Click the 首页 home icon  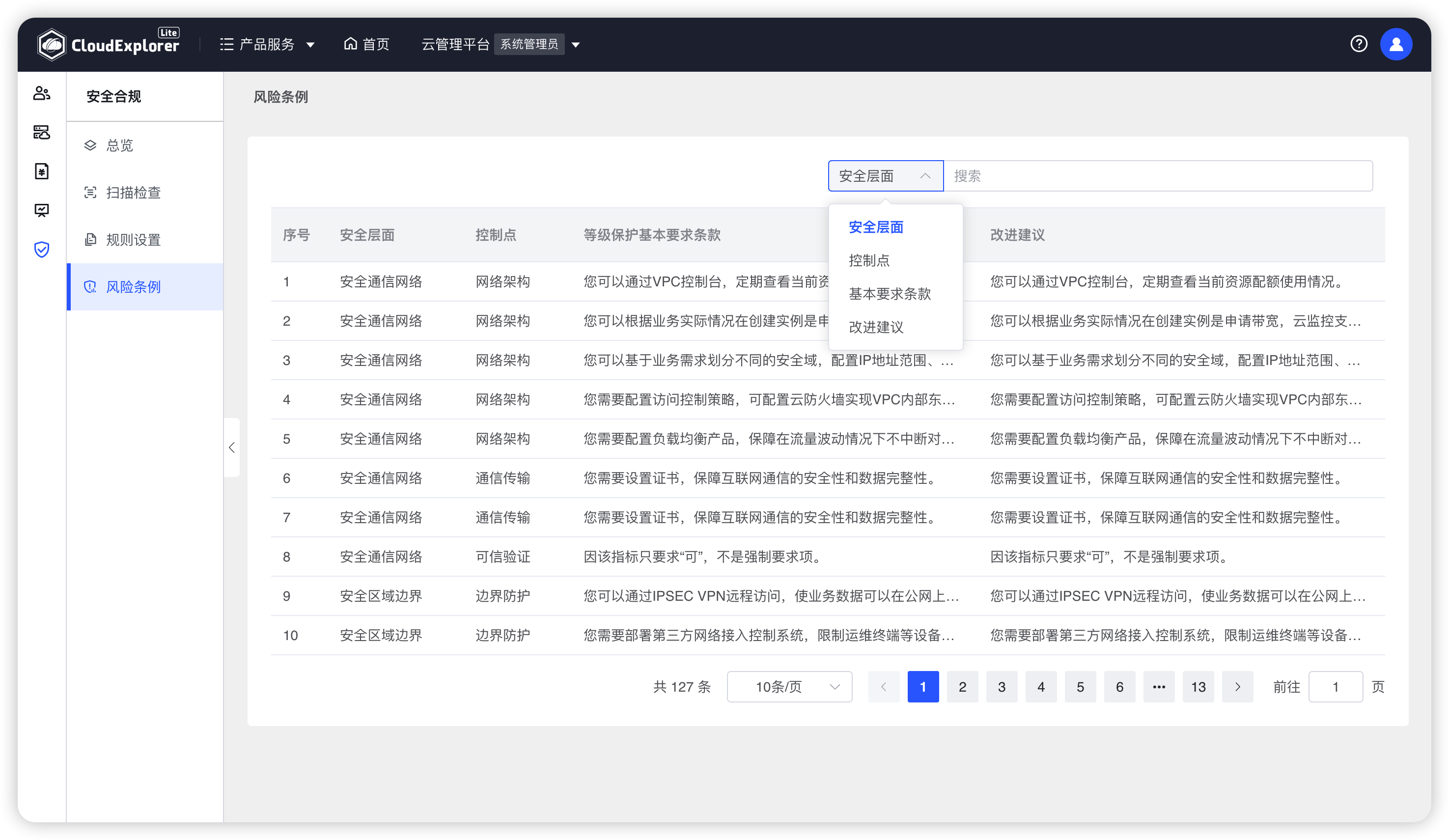[x=350, y=44]
